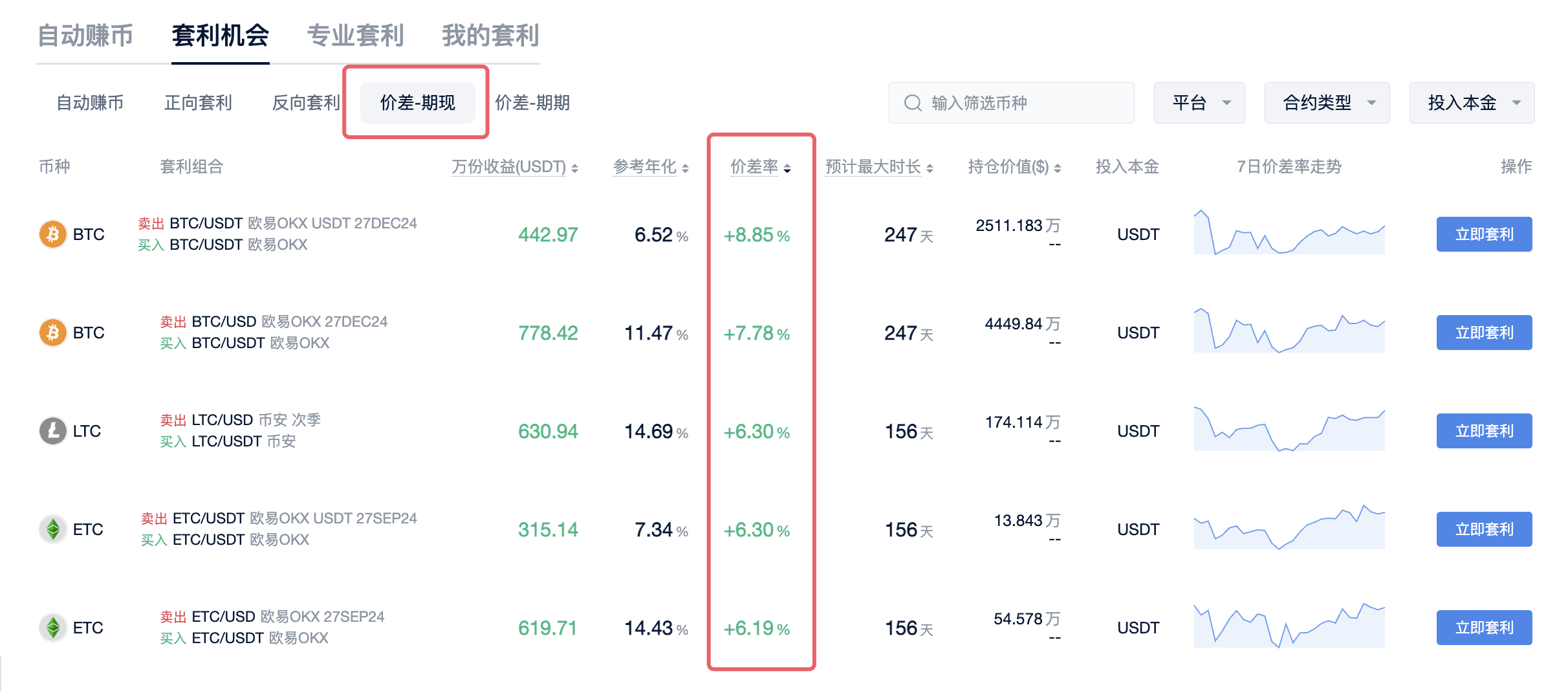This screenshot has height=691, width=1568.
Task: Click ETC/USD 欧易OKX 27SEP24 sell leg
Action: point(272,617)
